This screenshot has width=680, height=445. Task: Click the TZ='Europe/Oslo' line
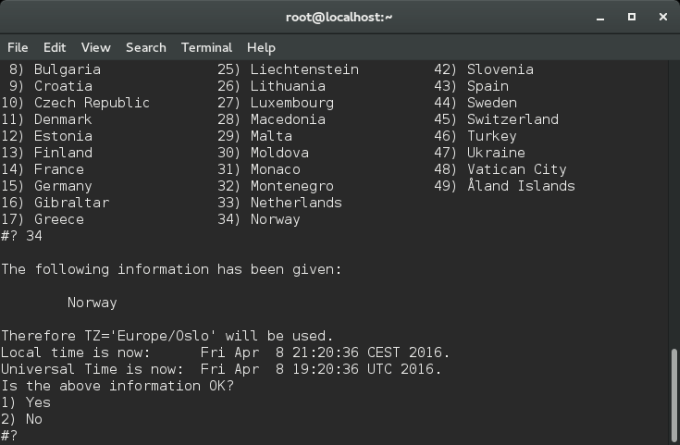click(166, 336)
